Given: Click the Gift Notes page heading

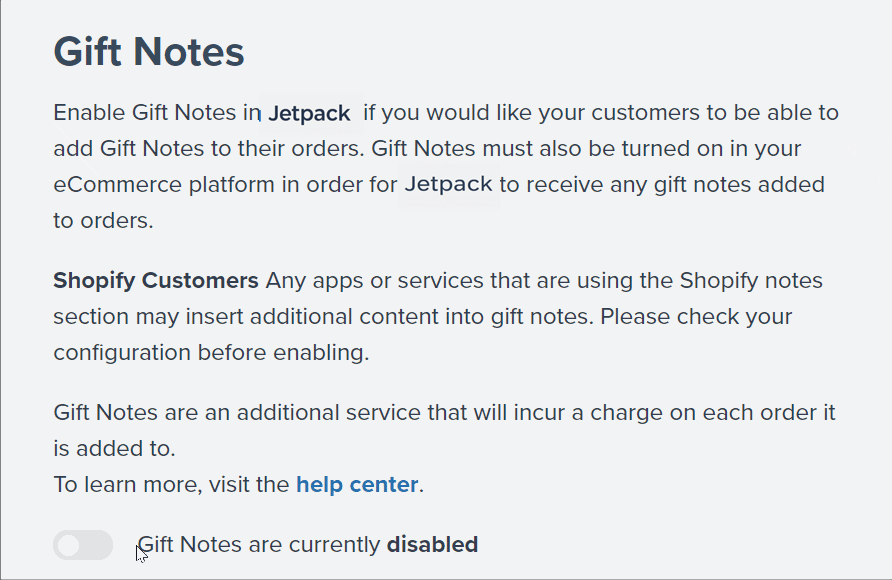Looking at the screenshot, I should click(148, 52).
